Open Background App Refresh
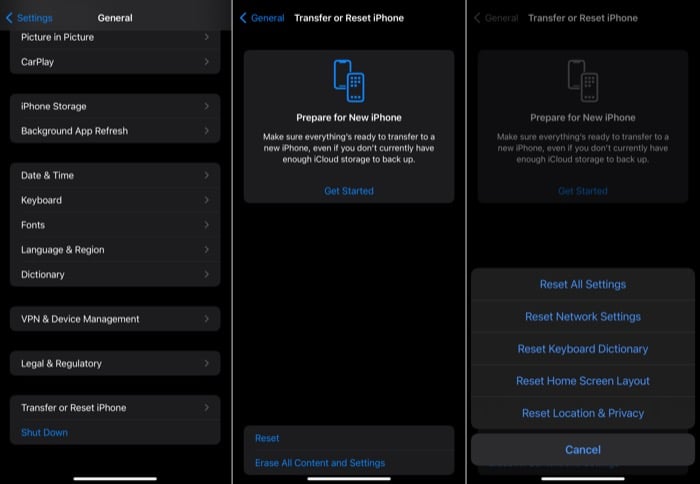 point(115,131)
